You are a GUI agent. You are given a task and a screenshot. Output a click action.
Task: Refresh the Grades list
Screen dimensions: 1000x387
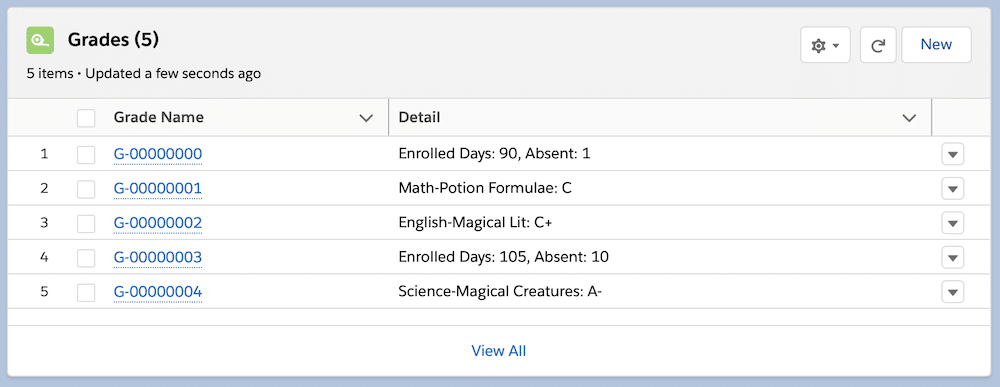[878, 45]
